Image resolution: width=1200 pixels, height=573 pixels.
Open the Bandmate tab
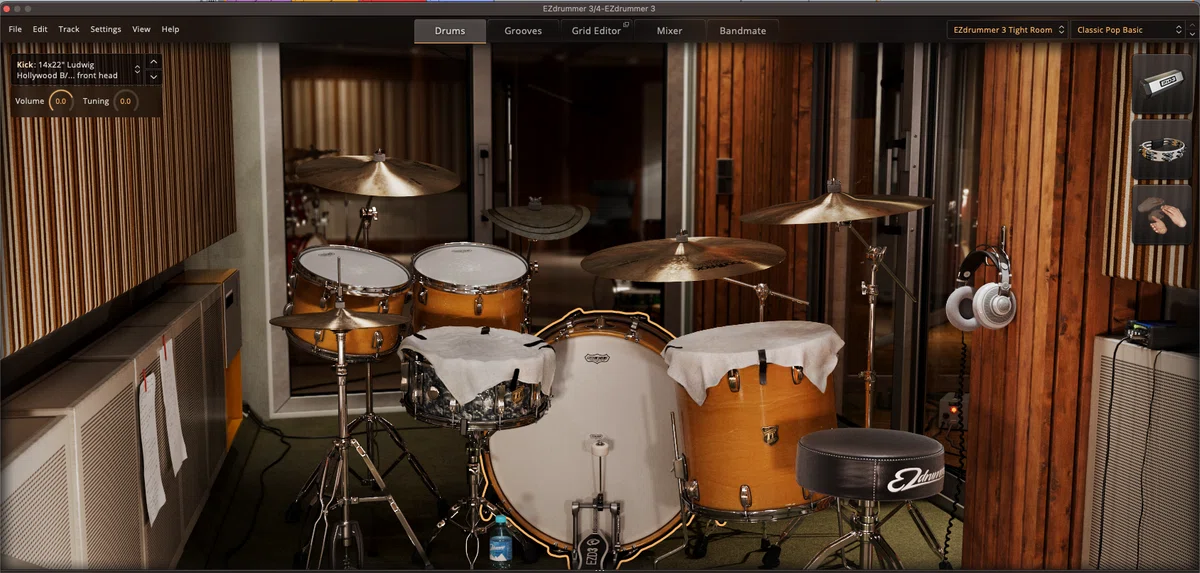click(743, 30)
